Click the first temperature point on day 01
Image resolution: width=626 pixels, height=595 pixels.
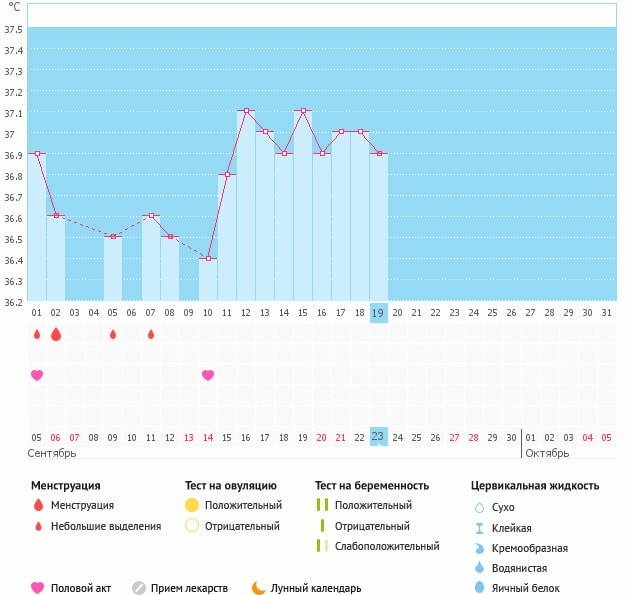(x=37, y=153)
